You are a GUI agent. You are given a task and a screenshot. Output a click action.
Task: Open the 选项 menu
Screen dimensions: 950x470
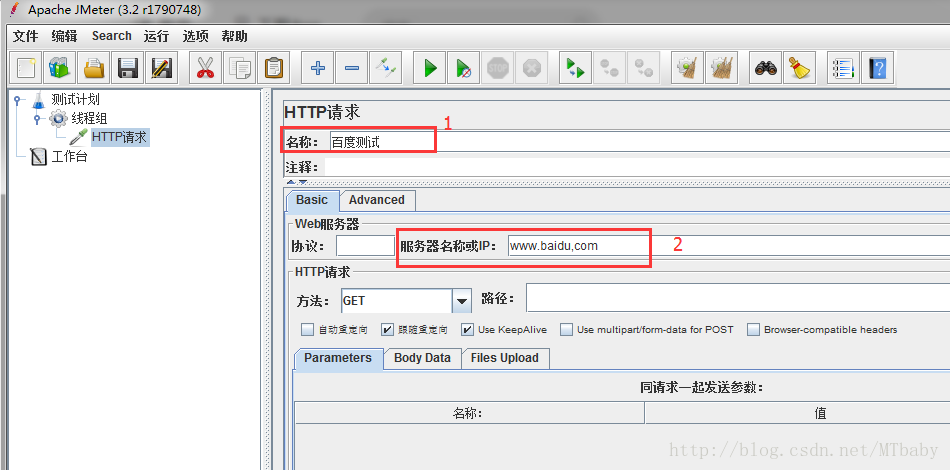(195, 36)
